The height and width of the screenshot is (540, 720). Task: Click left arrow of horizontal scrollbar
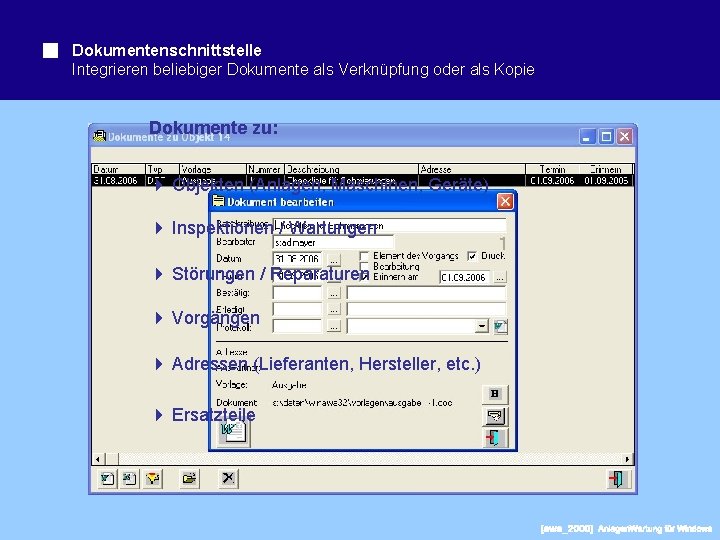tap(98, 459)
